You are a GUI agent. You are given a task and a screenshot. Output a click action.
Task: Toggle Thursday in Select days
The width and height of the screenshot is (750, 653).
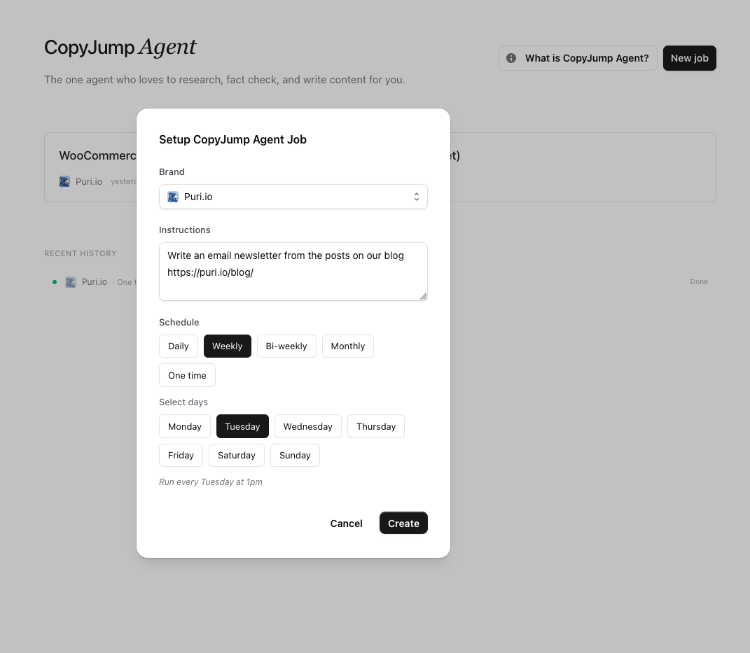tap(376, 426)
